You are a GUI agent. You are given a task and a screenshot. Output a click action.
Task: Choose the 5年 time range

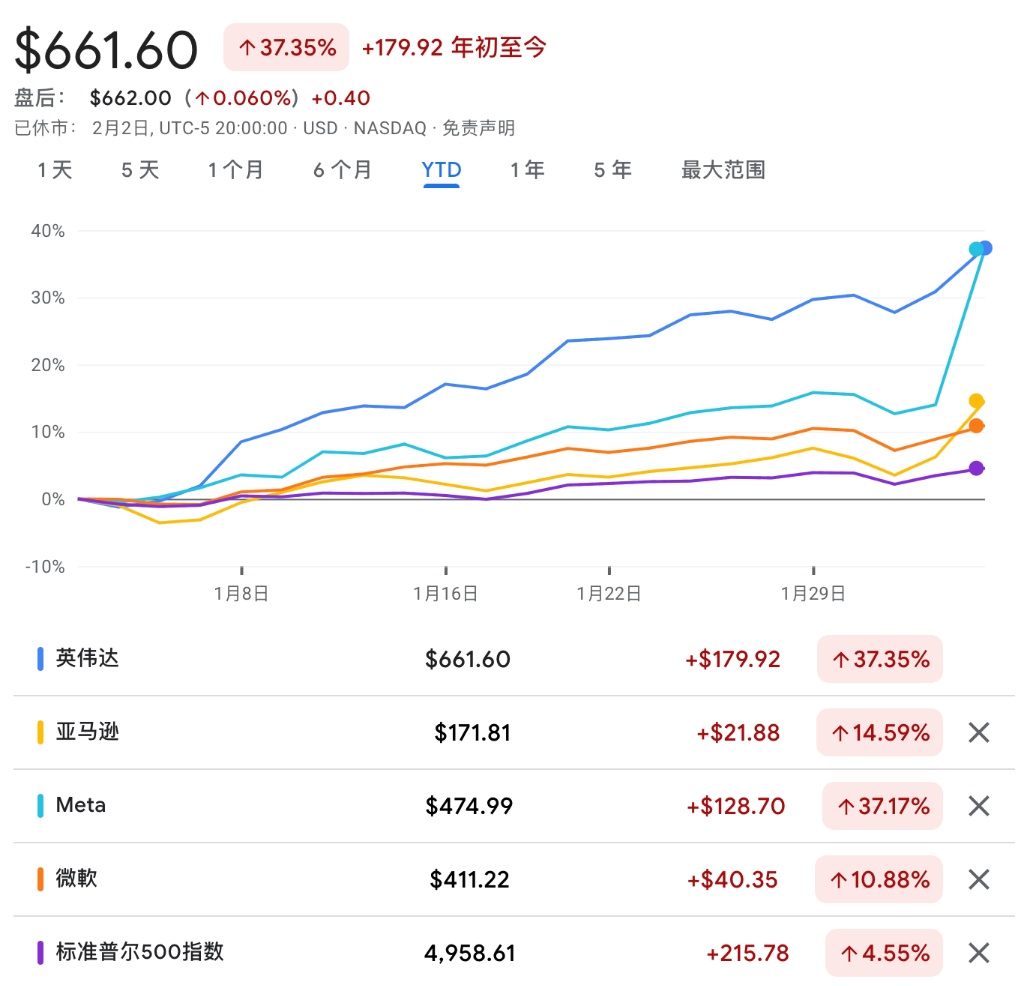point(612,170)
